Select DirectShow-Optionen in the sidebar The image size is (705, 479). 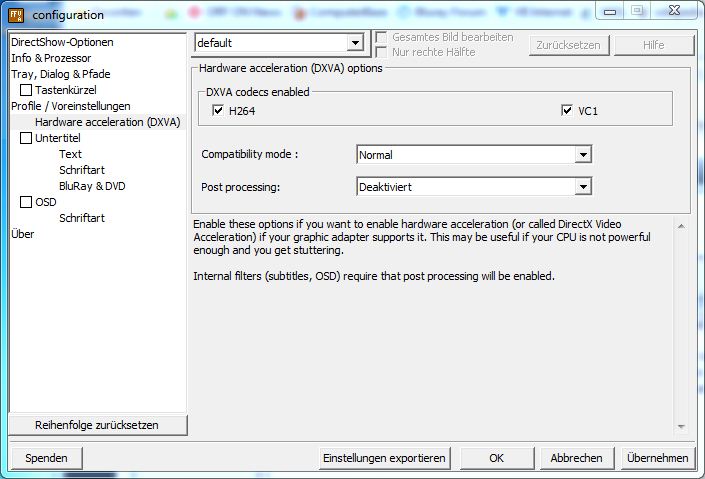62,43
